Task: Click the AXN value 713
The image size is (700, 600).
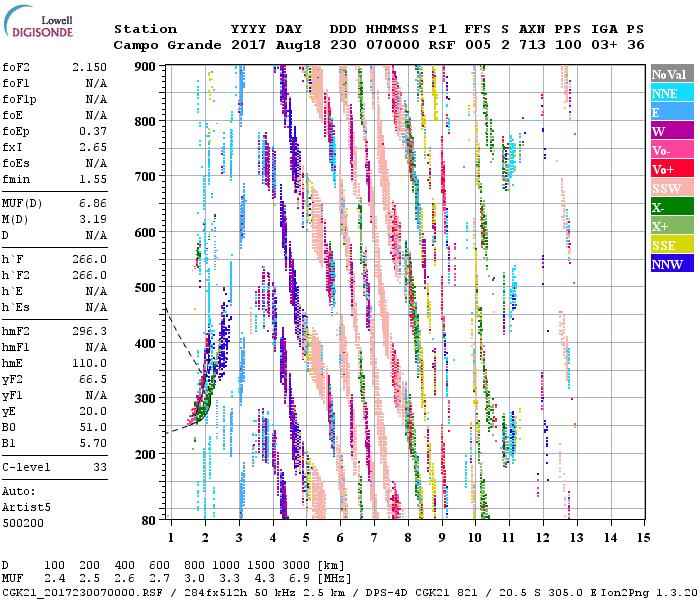Action: pyautogui.click(x=532, y=45)
